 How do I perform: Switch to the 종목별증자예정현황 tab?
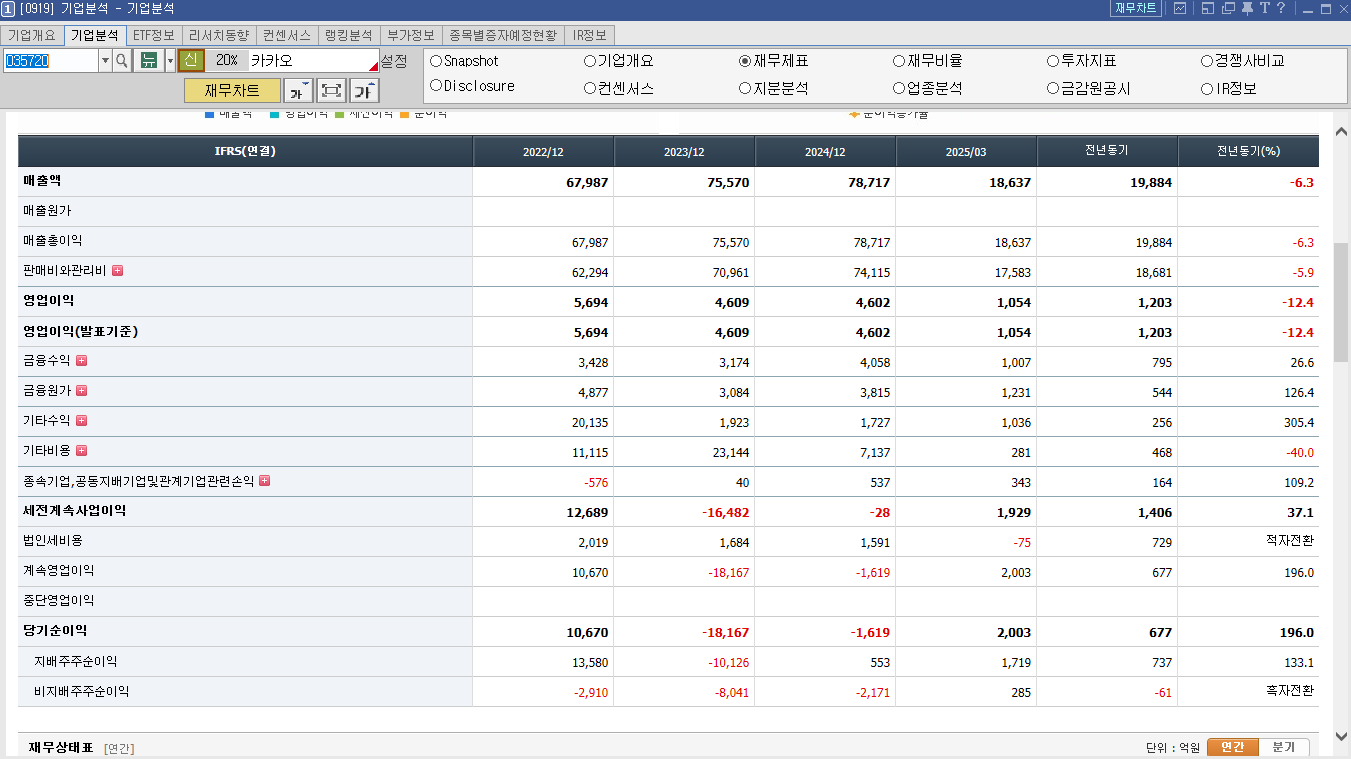(x=503, y=35)
